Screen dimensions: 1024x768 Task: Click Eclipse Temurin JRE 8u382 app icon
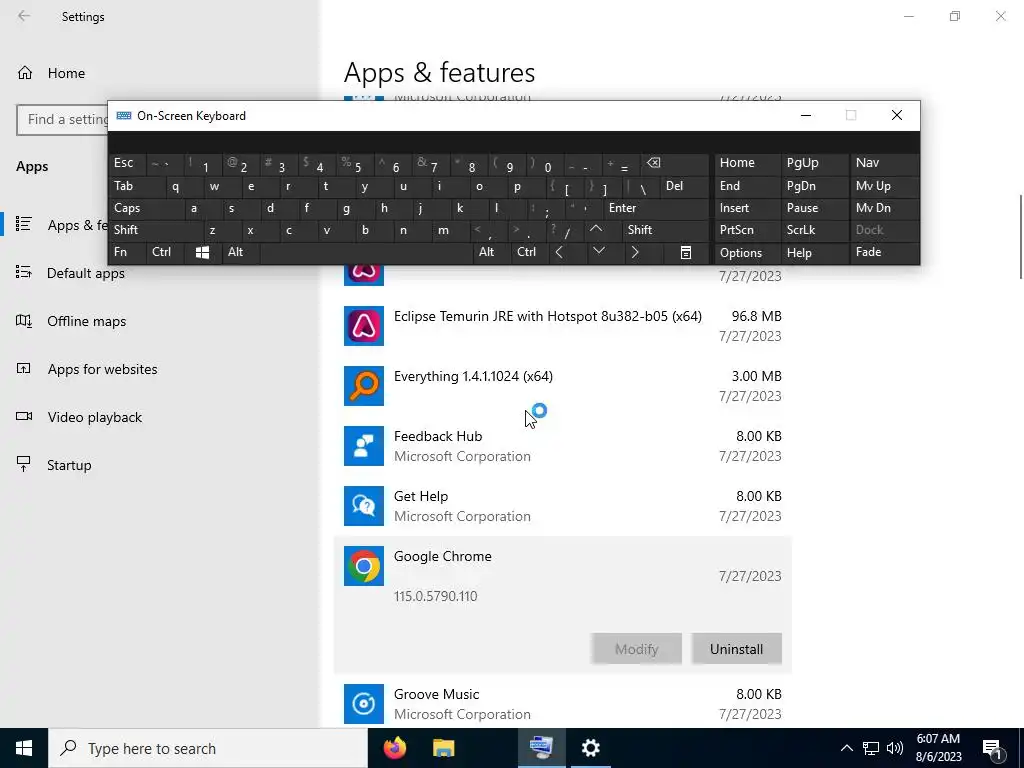[x=364, y=326]
